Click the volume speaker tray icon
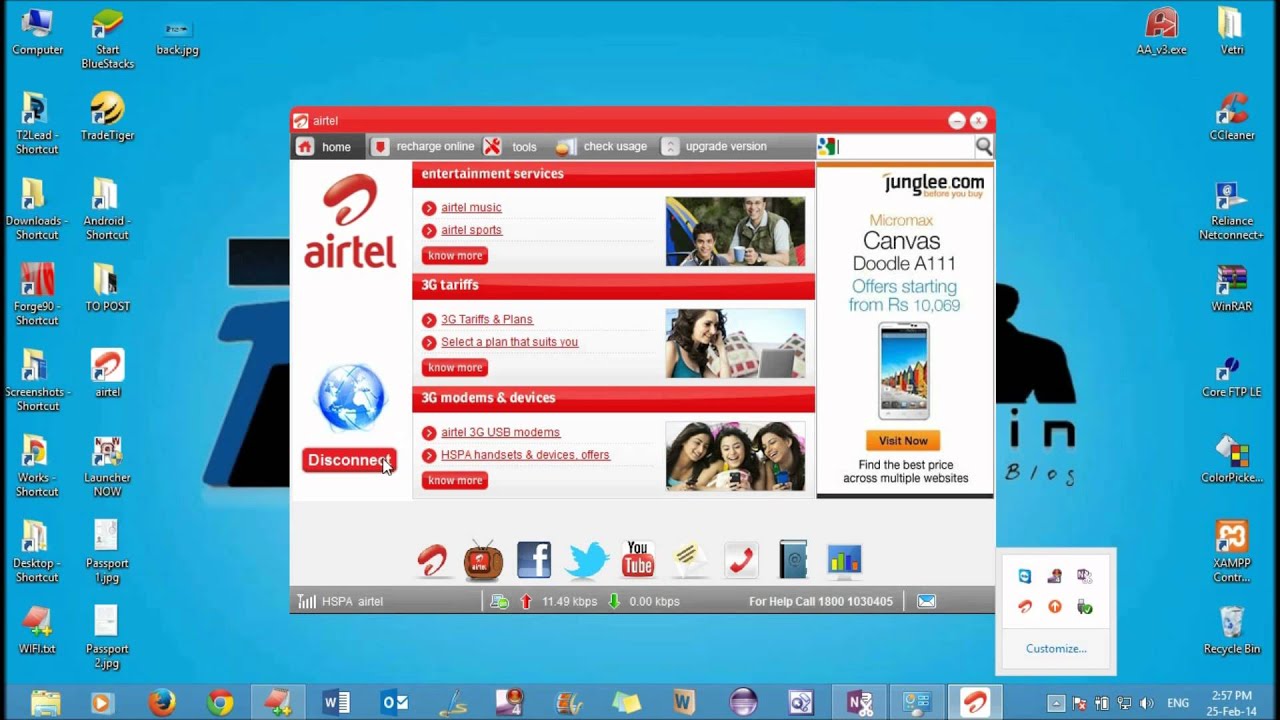 coord(1146,703)
